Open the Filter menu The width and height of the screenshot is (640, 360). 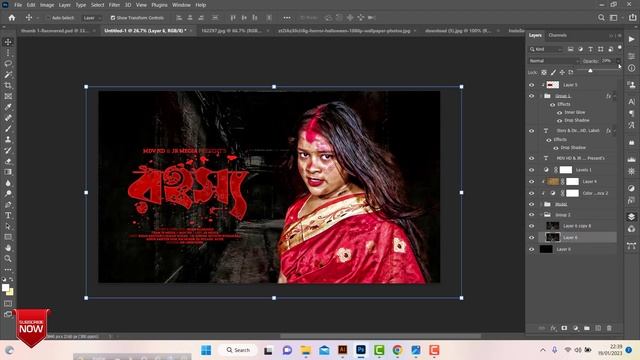[x=114, y=5]
